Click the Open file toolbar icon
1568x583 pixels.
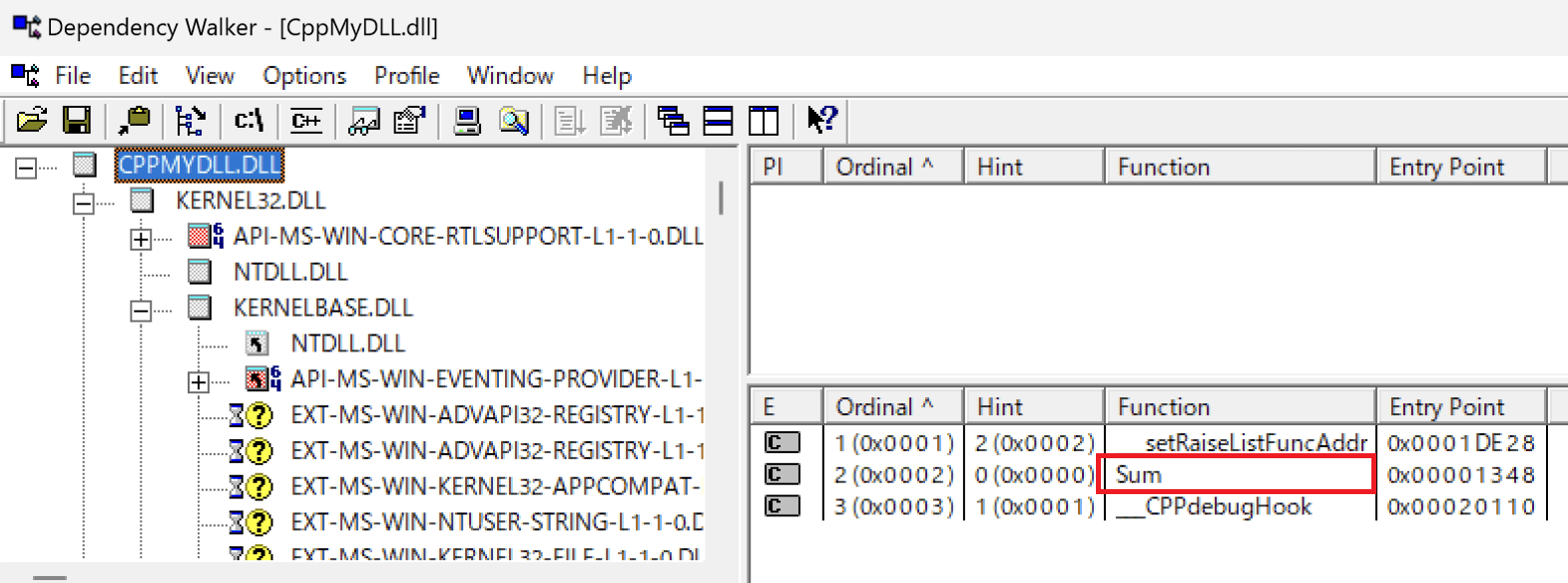click(32, 121)
